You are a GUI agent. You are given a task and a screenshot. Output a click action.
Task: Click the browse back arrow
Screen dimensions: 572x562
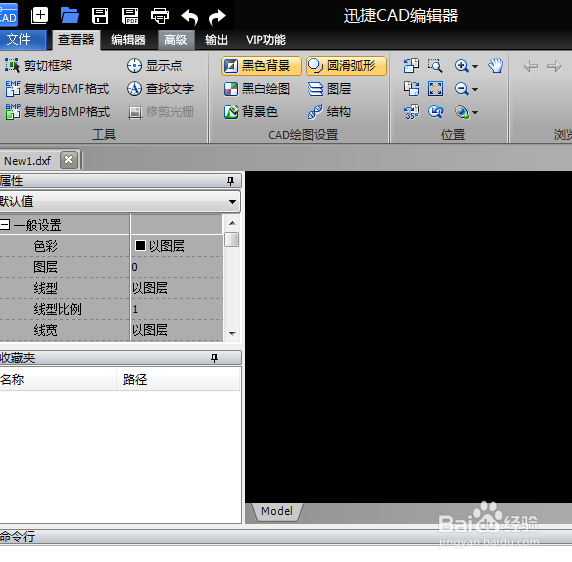tap(530, 66)
